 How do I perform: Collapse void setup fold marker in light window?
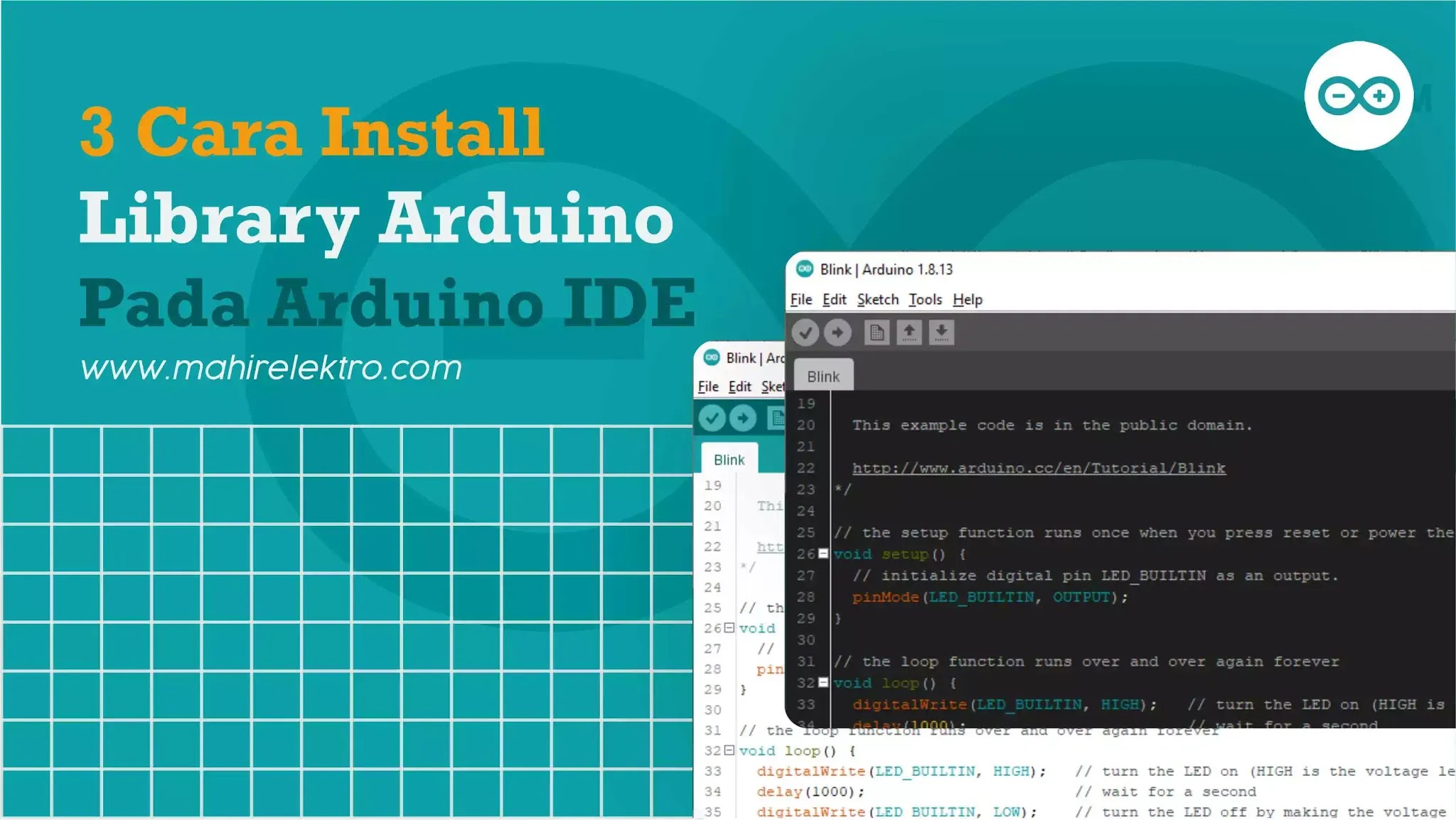pyautogui.click(x=729, y=627)
